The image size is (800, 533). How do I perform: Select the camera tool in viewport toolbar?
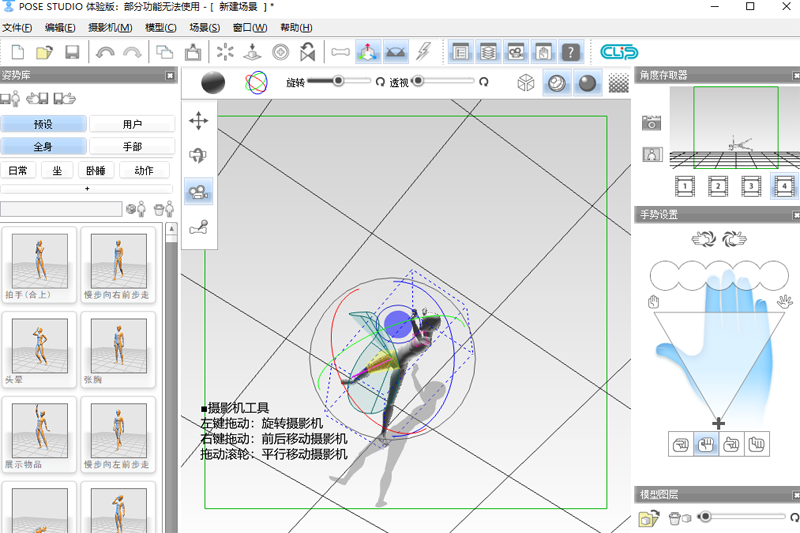click(x=199, y=191)
